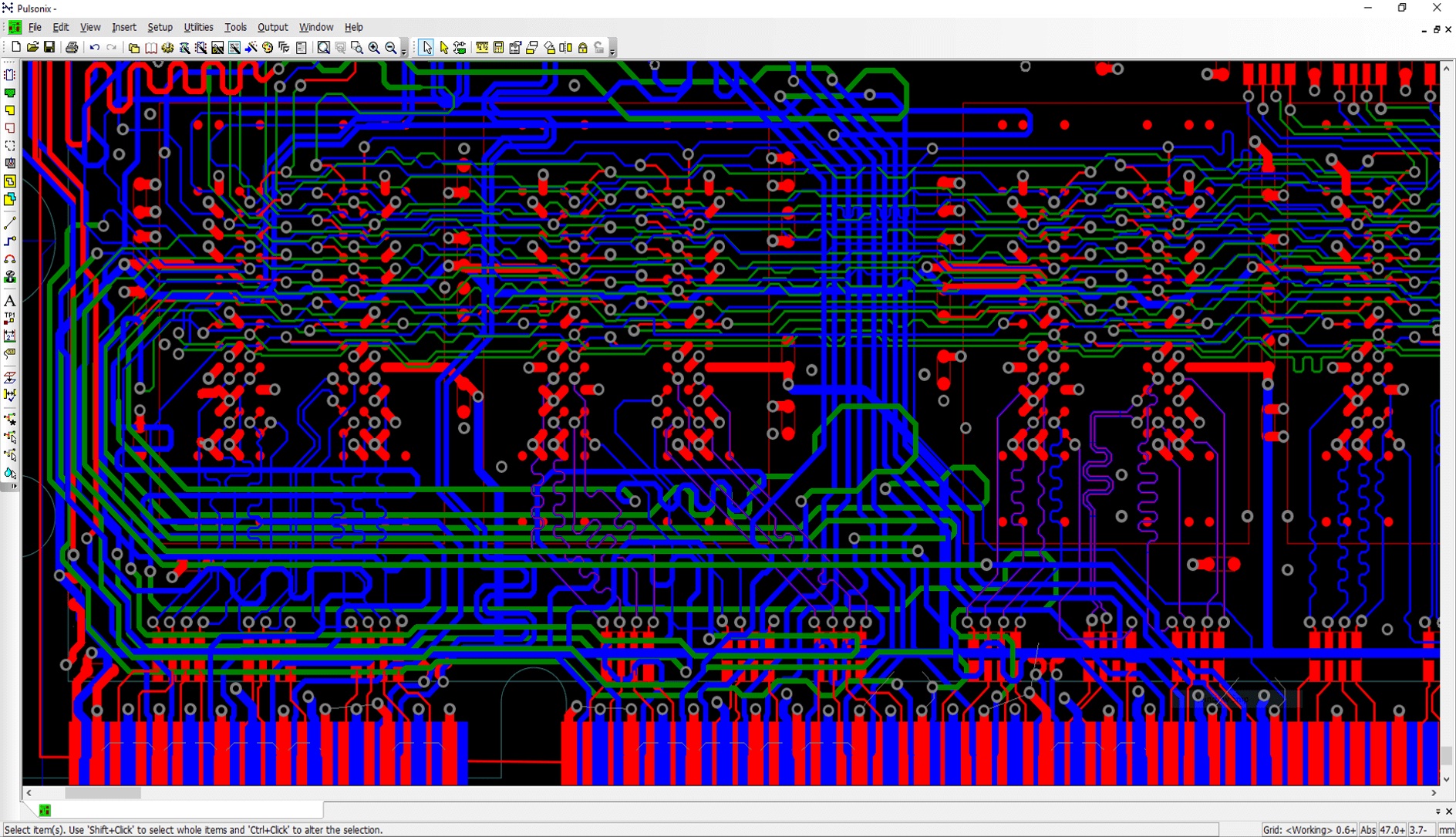The height and width of the screenshot is (837, 1456).
Task: Click the closed padlock Lock icon
Action: point(583,48)
